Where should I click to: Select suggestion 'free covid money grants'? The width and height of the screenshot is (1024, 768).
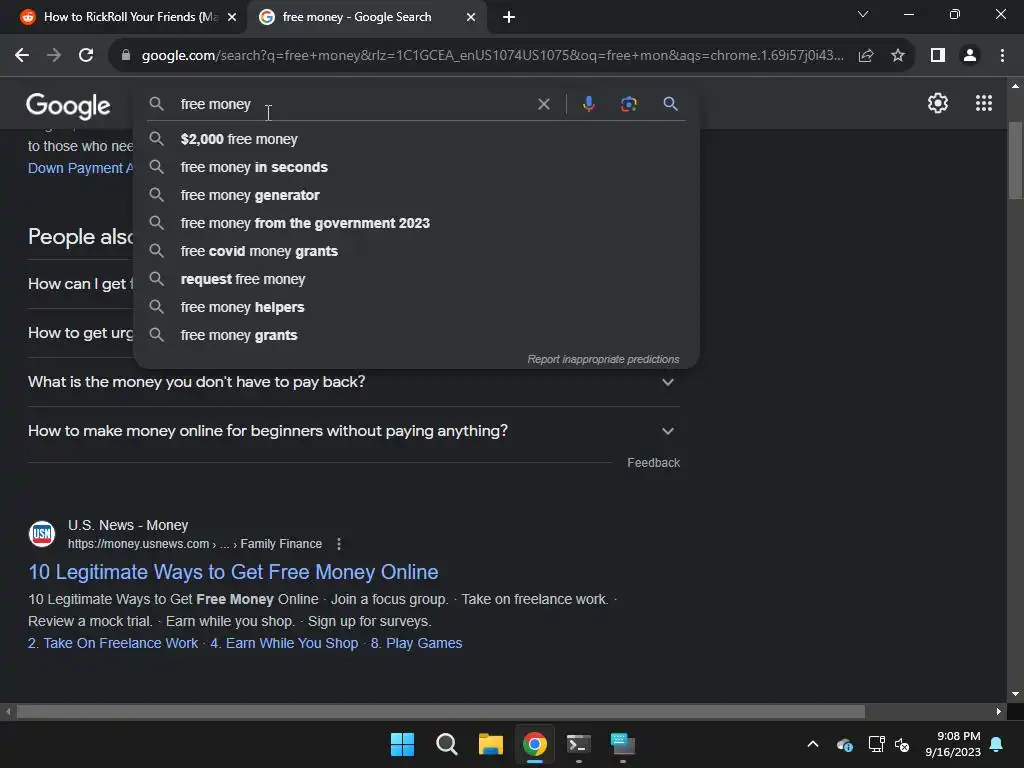[417, 251]
